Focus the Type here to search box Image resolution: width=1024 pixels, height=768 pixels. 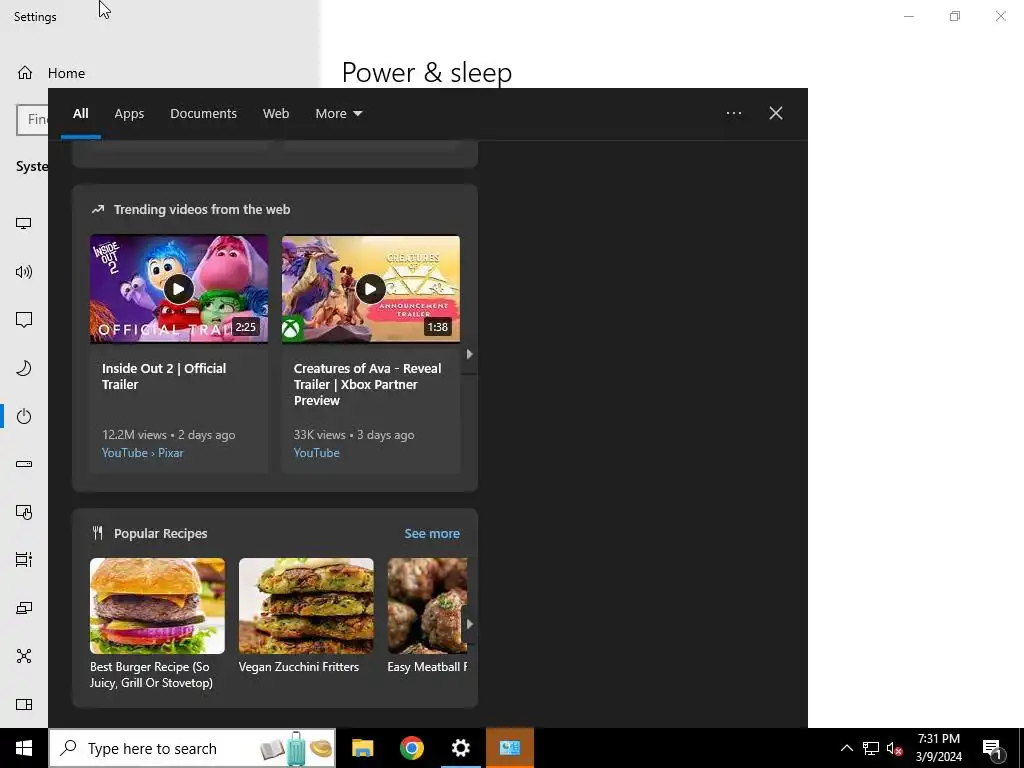click(x=193, y=748)
